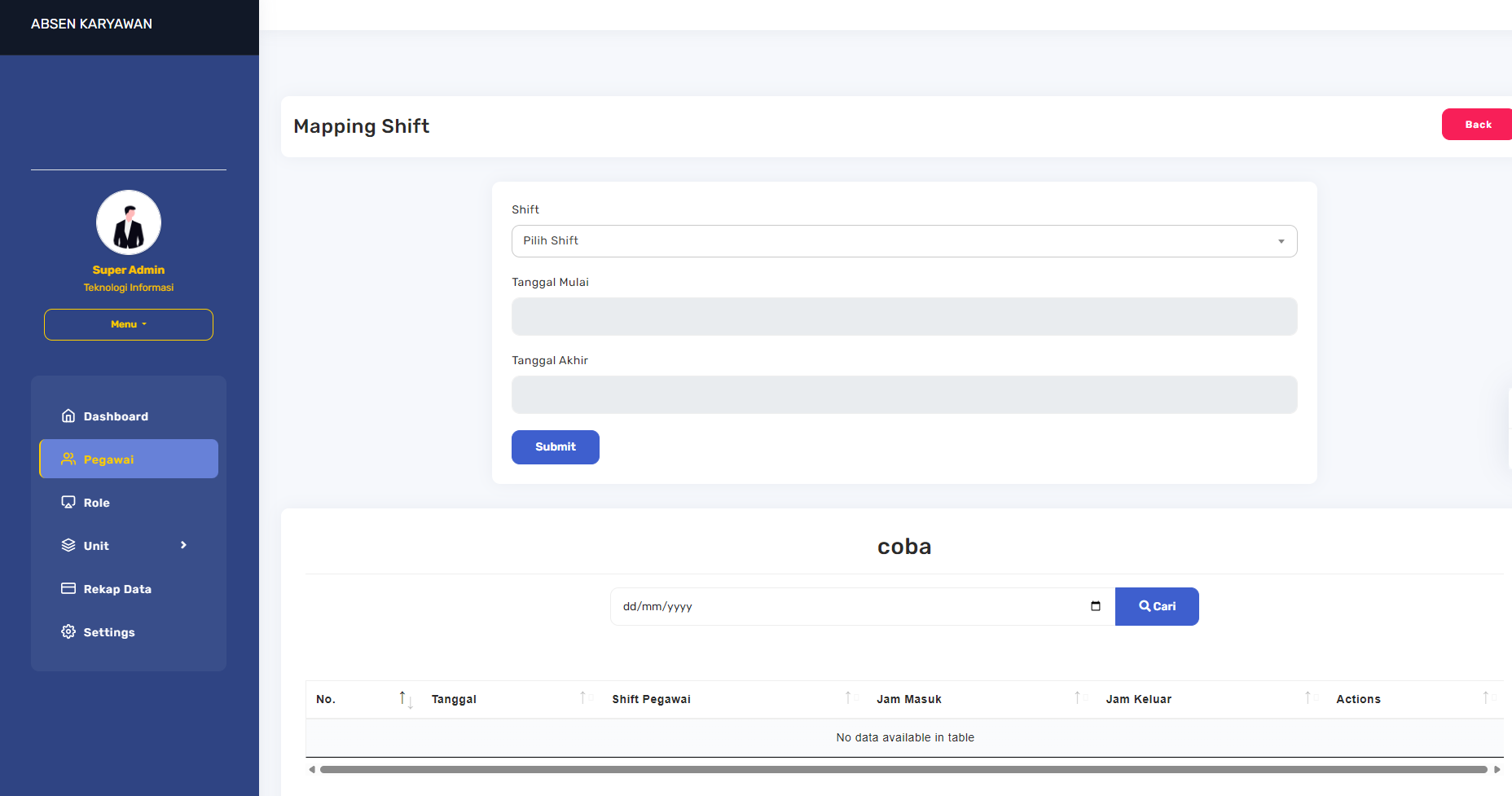The width and height of the screenshot is (1512, 796).
Task: Click the red Back button
Action: (x=1477, y=125)
